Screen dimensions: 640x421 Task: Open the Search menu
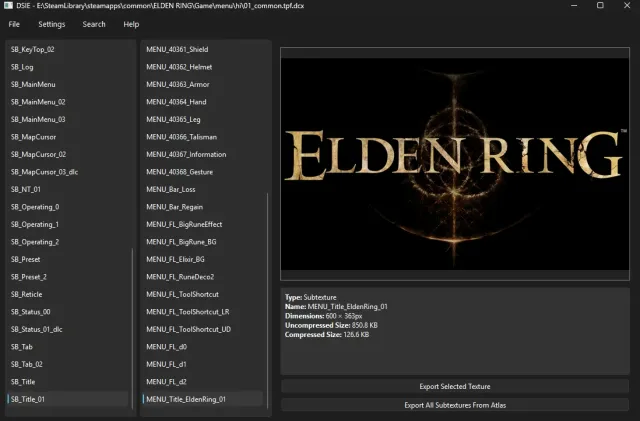tap(94, 24)
